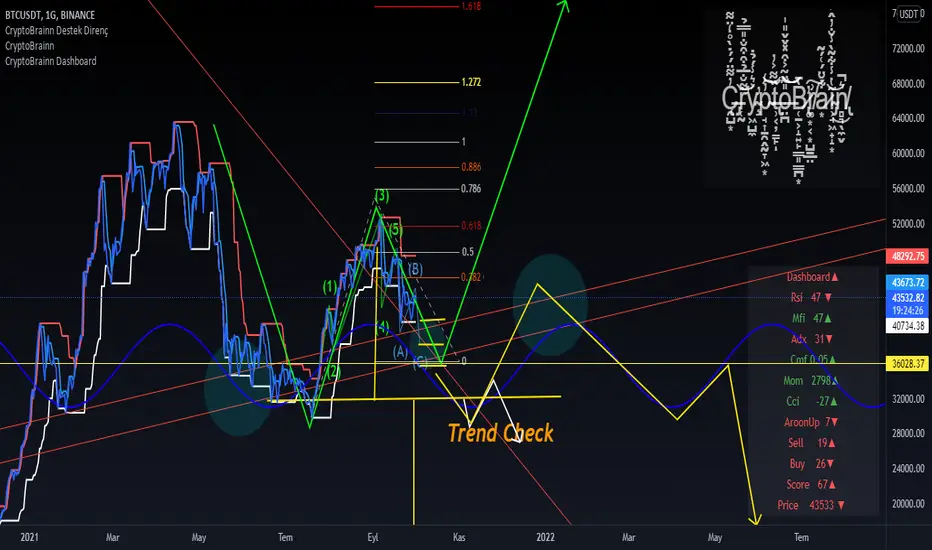The width and height of the screenshot is (932, 550).
Task: Select the green (3) Elliott wave label
Action: [x=382, y=196]
